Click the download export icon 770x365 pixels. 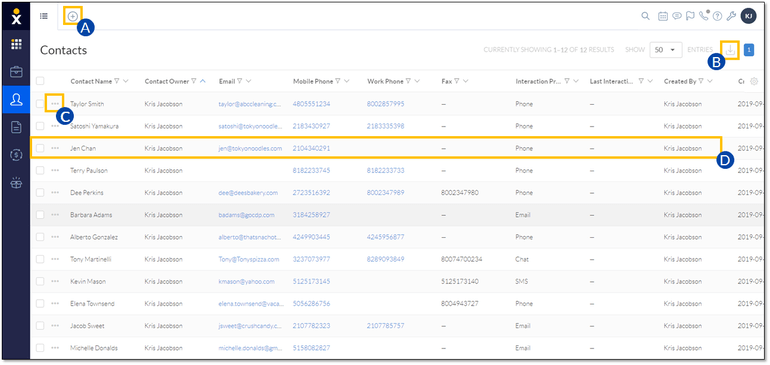[x=731, y=50]
